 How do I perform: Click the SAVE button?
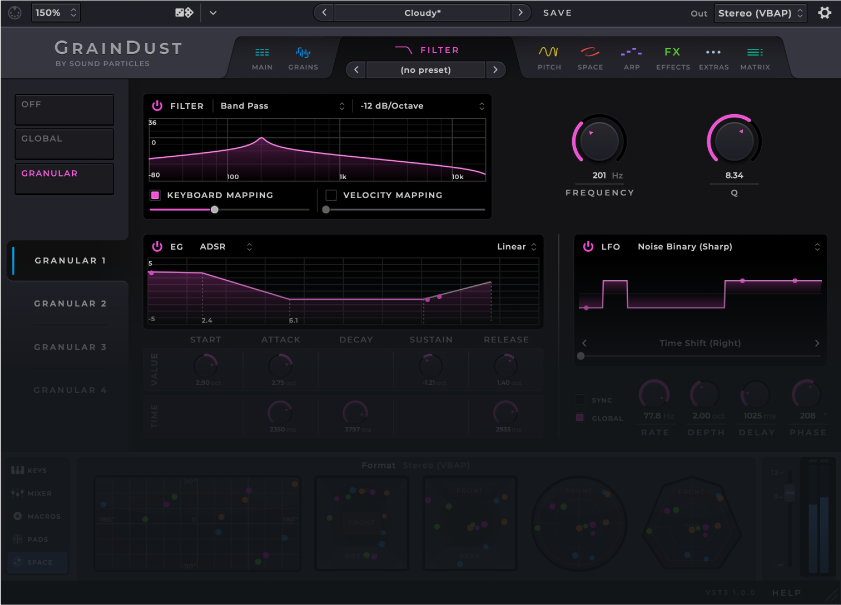pyautogui.click(x=558, y=13)
